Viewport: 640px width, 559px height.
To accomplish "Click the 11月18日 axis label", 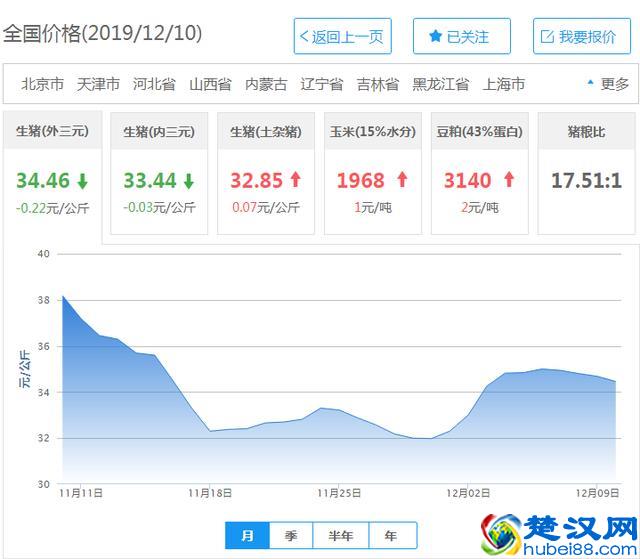I will (210, 493).
